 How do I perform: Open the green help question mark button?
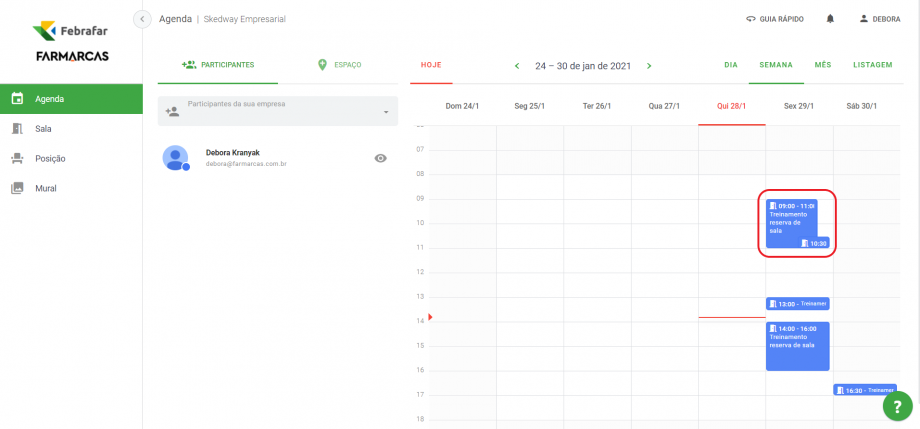tap(897, 406)
